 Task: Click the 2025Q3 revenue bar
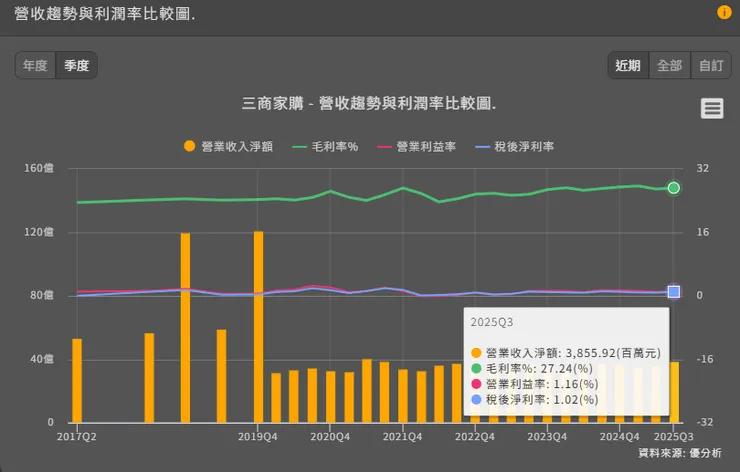pos(674,392)
